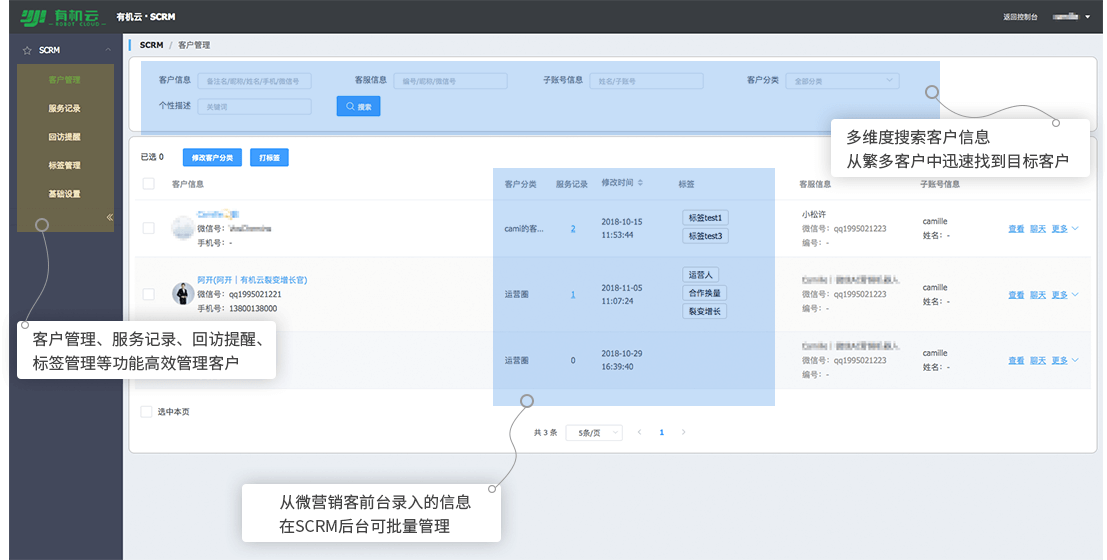
Task: Click the 运营人 tag
Action: tap(700, 275)
